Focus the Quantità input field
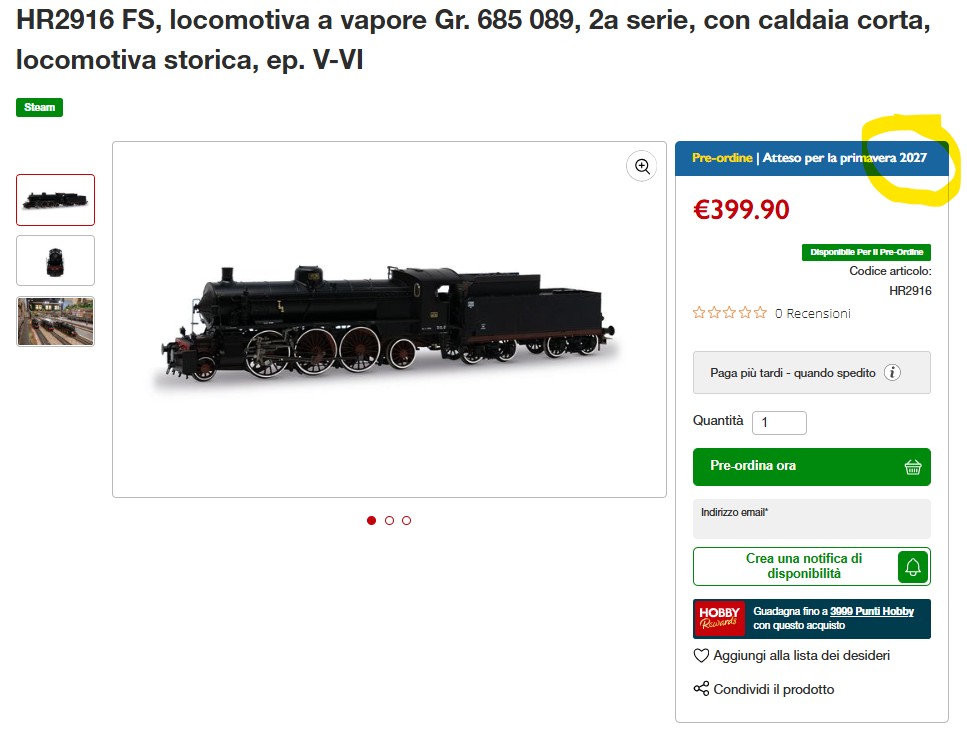967x731 pixels. pyautogui.click(x=780, y=423)
